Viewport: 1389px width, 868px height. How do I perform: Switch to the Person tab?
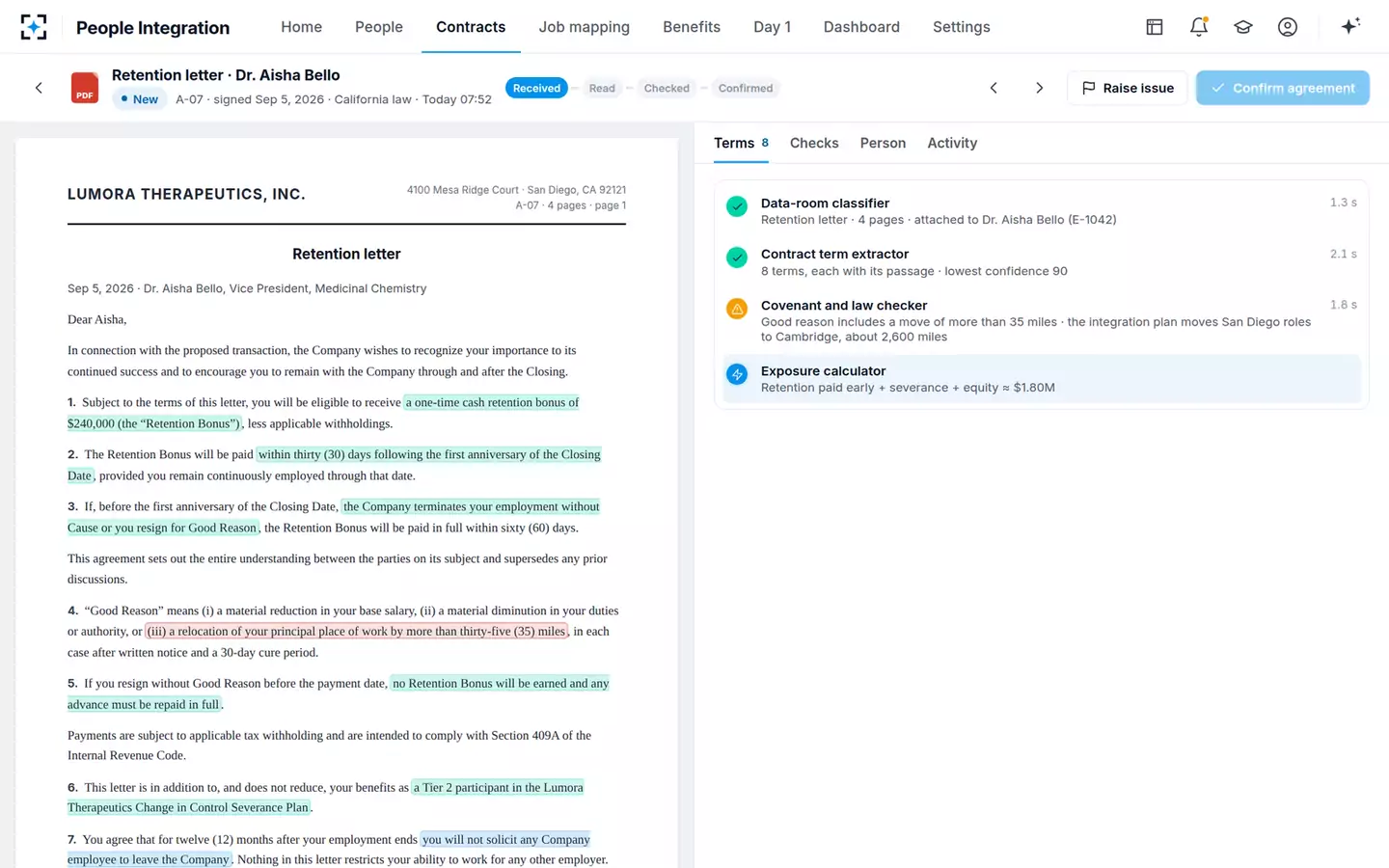tap(883, 143)
